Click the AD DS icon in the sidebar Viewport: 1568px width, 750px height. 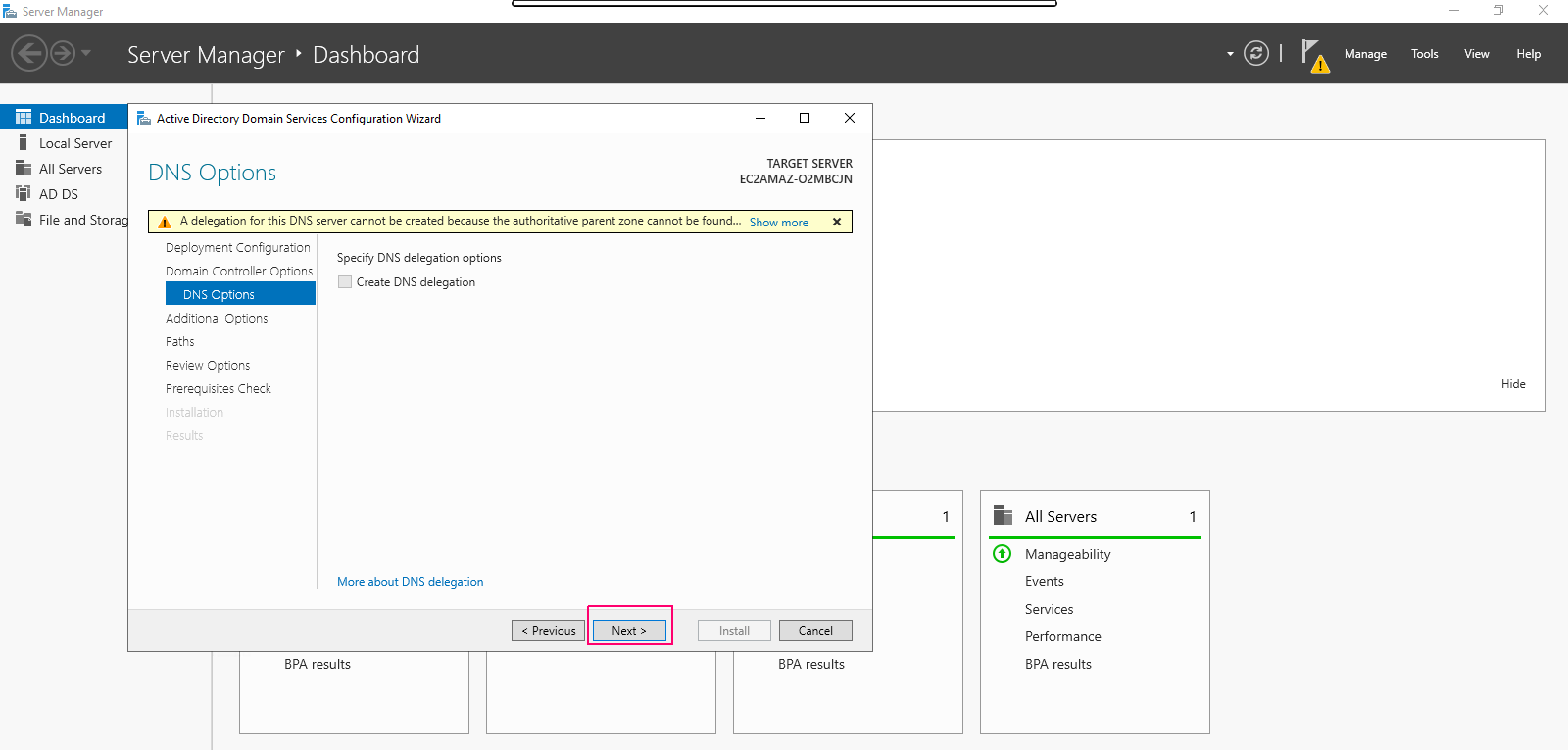click(24, 193)
